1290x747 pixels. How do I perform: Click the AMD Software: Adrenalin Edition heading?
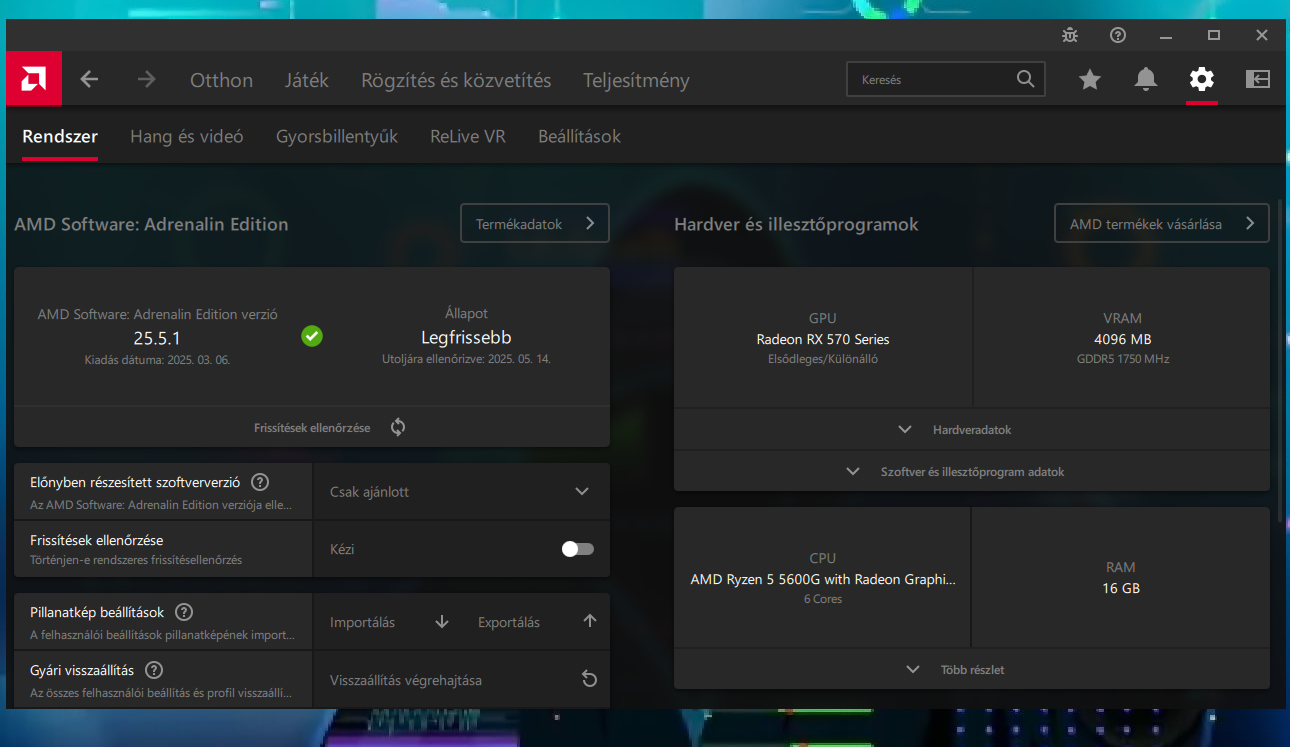point(151,225)
